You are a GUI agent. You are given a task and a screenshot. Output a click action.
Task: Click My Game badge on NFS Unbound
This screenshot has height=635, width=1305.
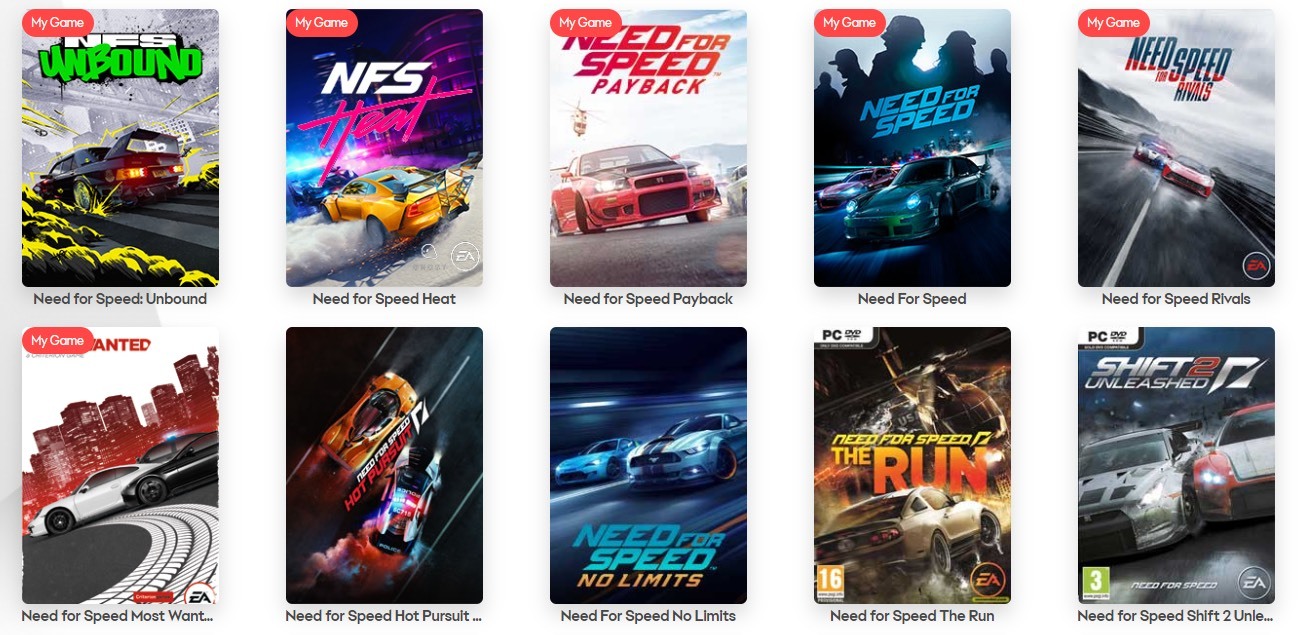point(58,23)
